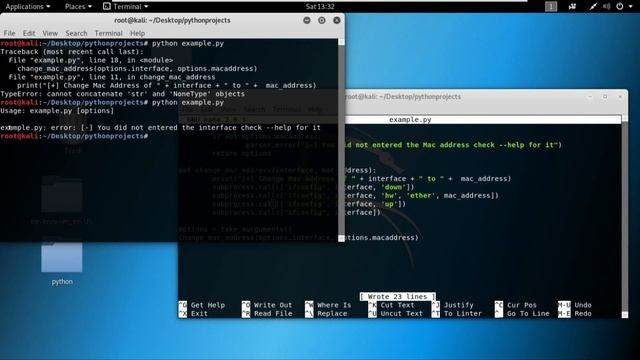Click 'Redo' shortcut in nano
640x360 pixels.
coord(575,313)
